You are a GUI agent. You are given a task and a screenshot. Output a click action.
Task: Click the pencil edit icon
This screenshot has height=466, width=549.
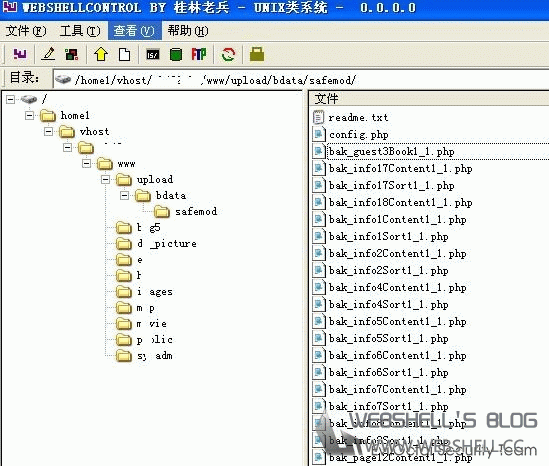[48, 55]
